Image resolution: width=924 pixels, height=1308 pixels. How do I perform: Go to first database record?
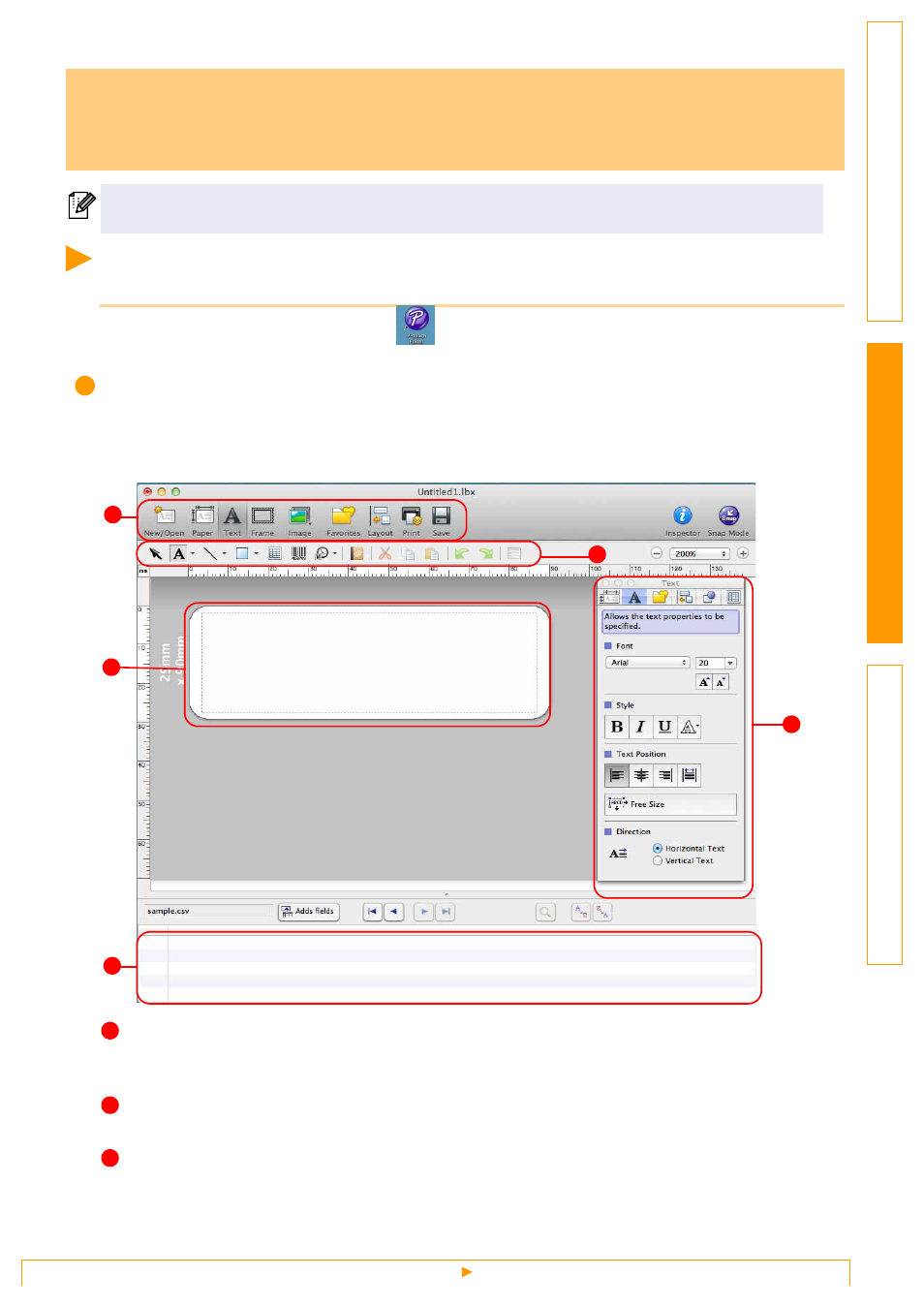(373, 912)
